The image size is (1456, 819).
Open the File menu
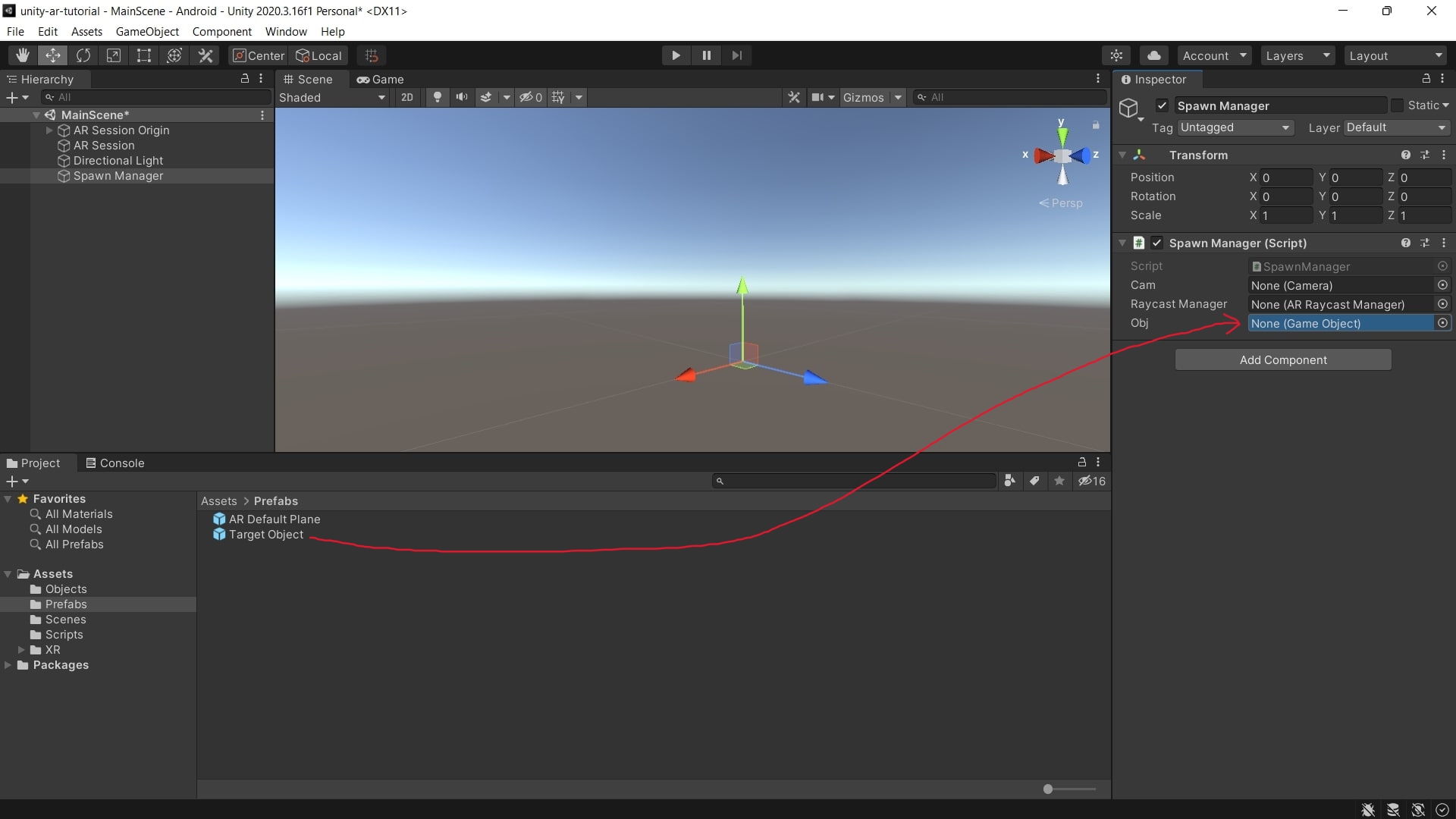pyautogui.click(x=15, y=31)
